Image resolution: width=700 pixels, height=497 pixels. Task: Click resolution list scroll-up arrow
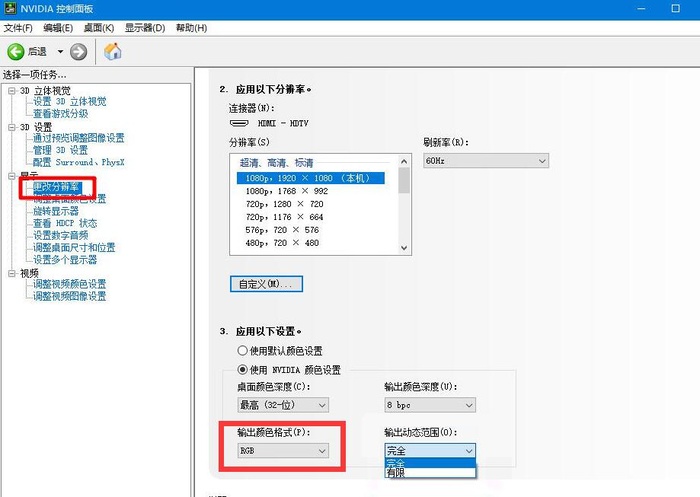[404, 161]
